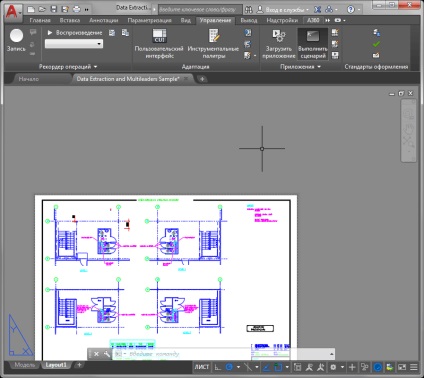
Task: Switch to the Надстройки ribbon tab
Action: [282, 20]
